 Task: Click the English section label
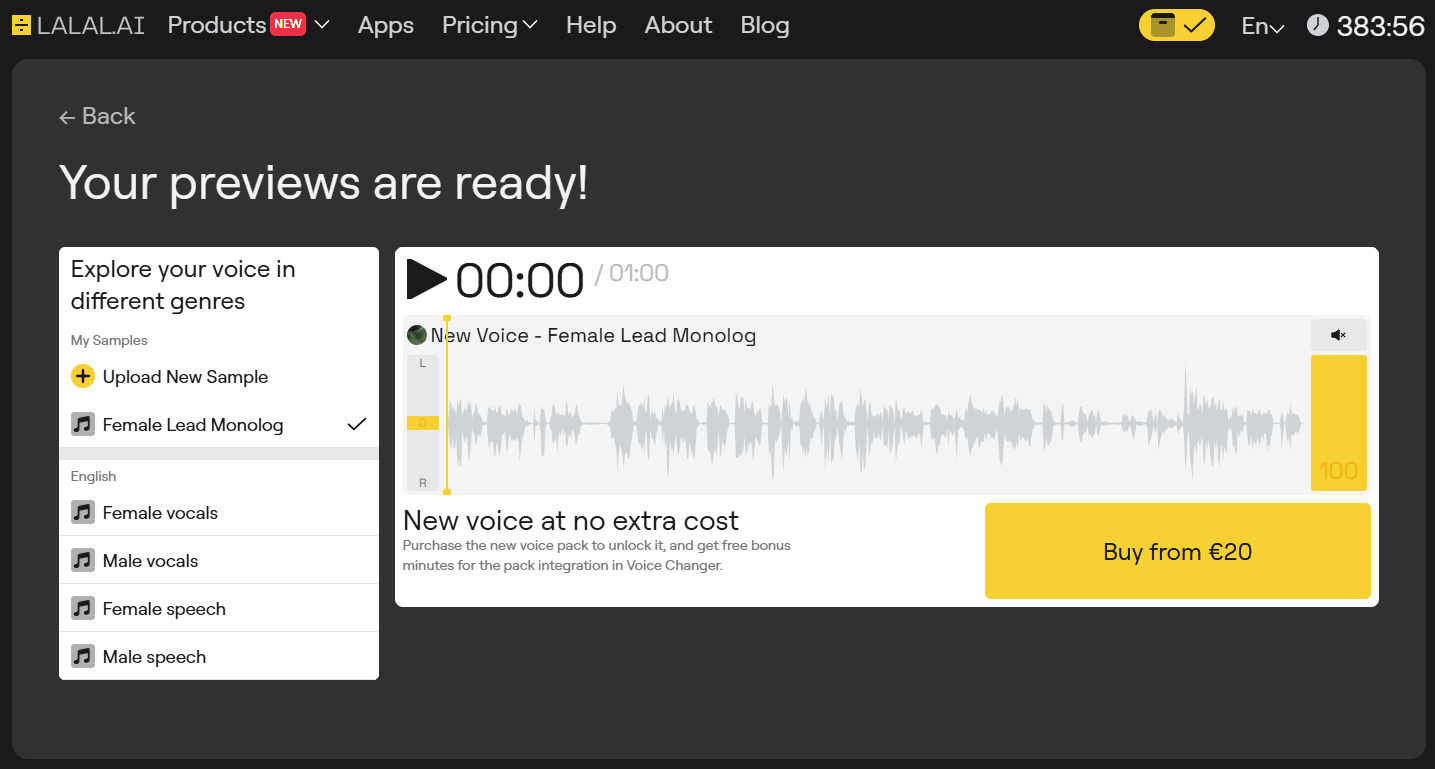pos(94,477)
